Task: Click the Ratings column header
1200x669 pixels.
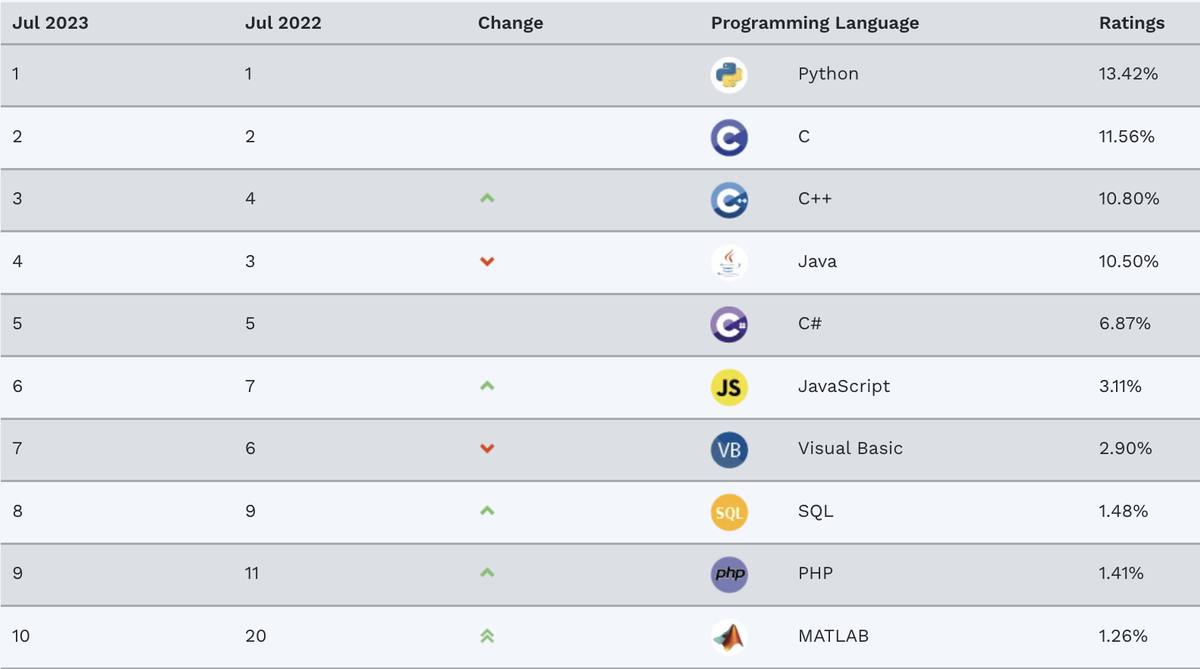Action: 1131,23
